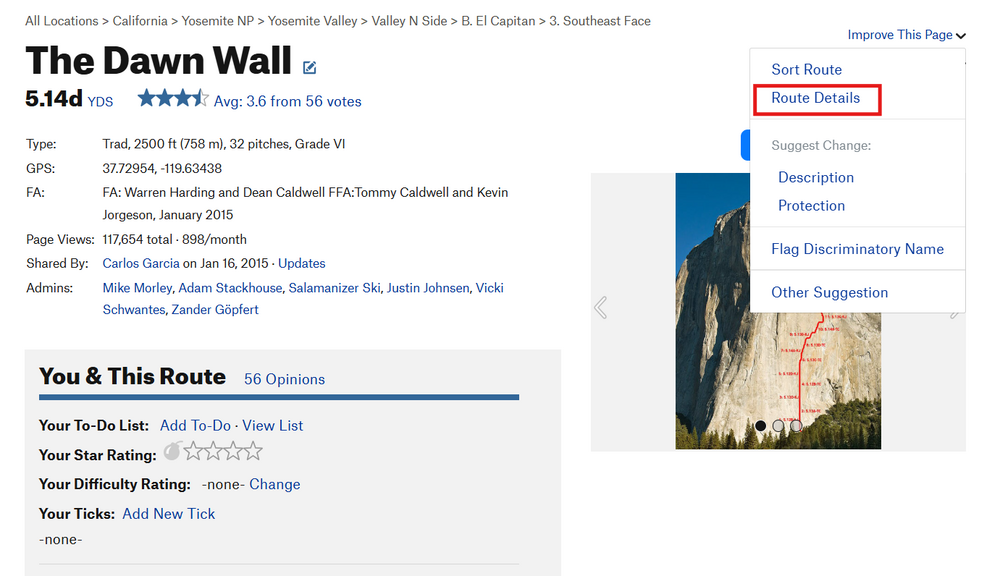Viewport: 1000px width, 576px height.
Task: Select the first carousel dot indicator
Action: [761, 426]
